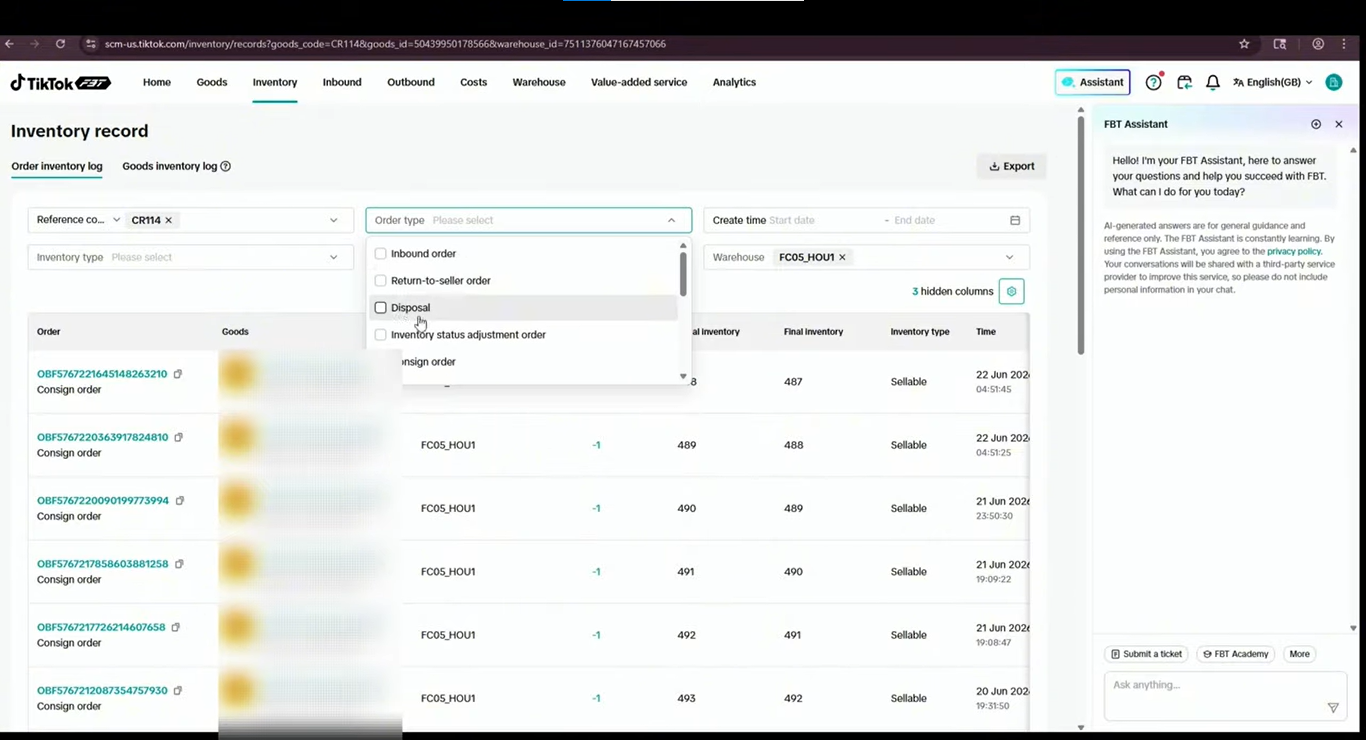Tick the Disposal checkbox
1366x740 pixels.
tap(380, 308)
